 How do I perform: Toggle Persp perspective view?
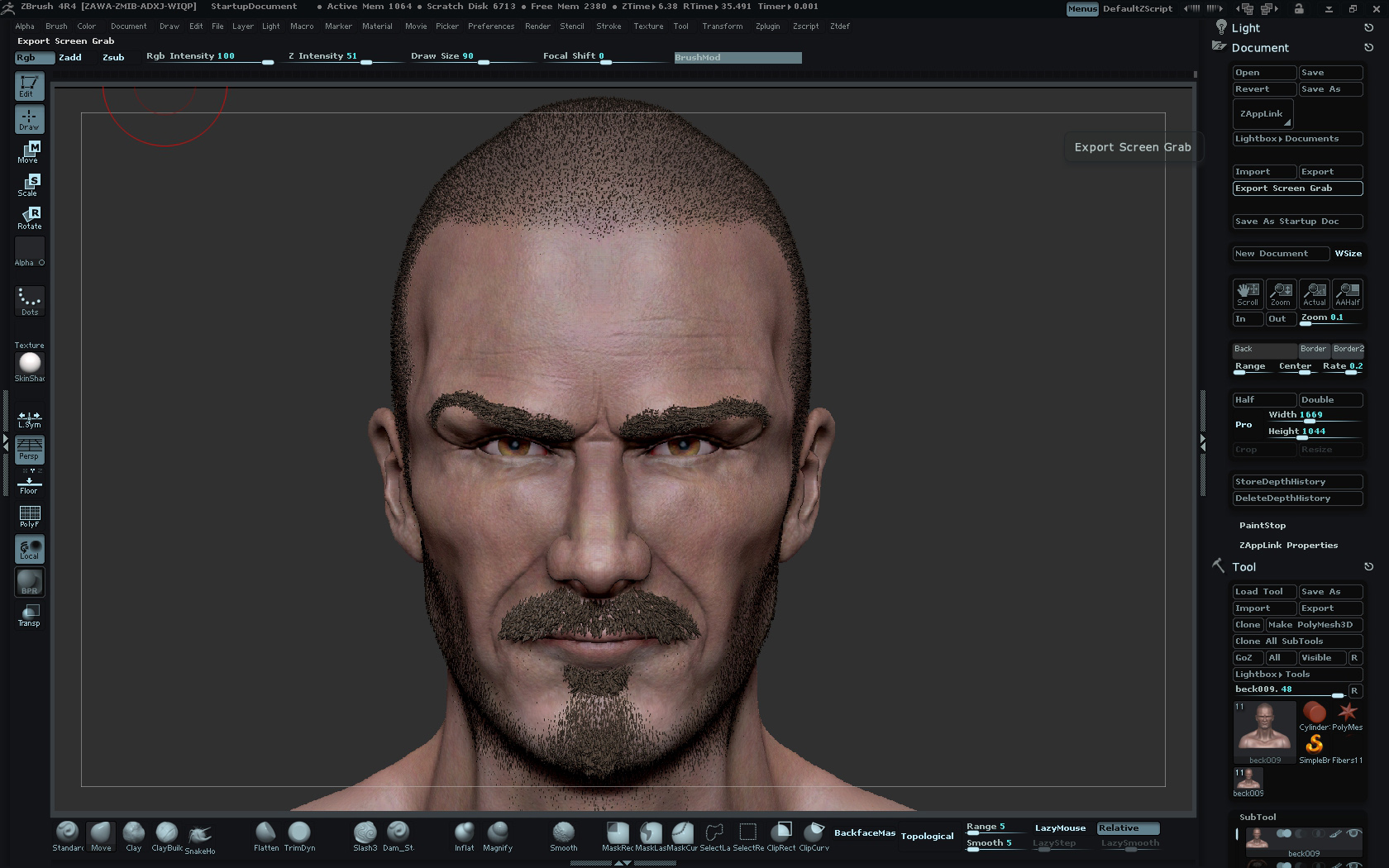pyautogui.click(x=29, y=450)
